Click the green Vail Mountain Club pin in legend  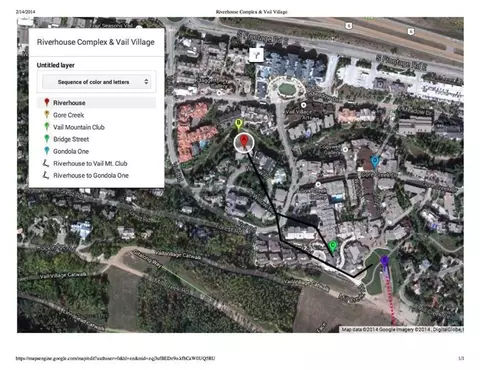tap(47, 126)
